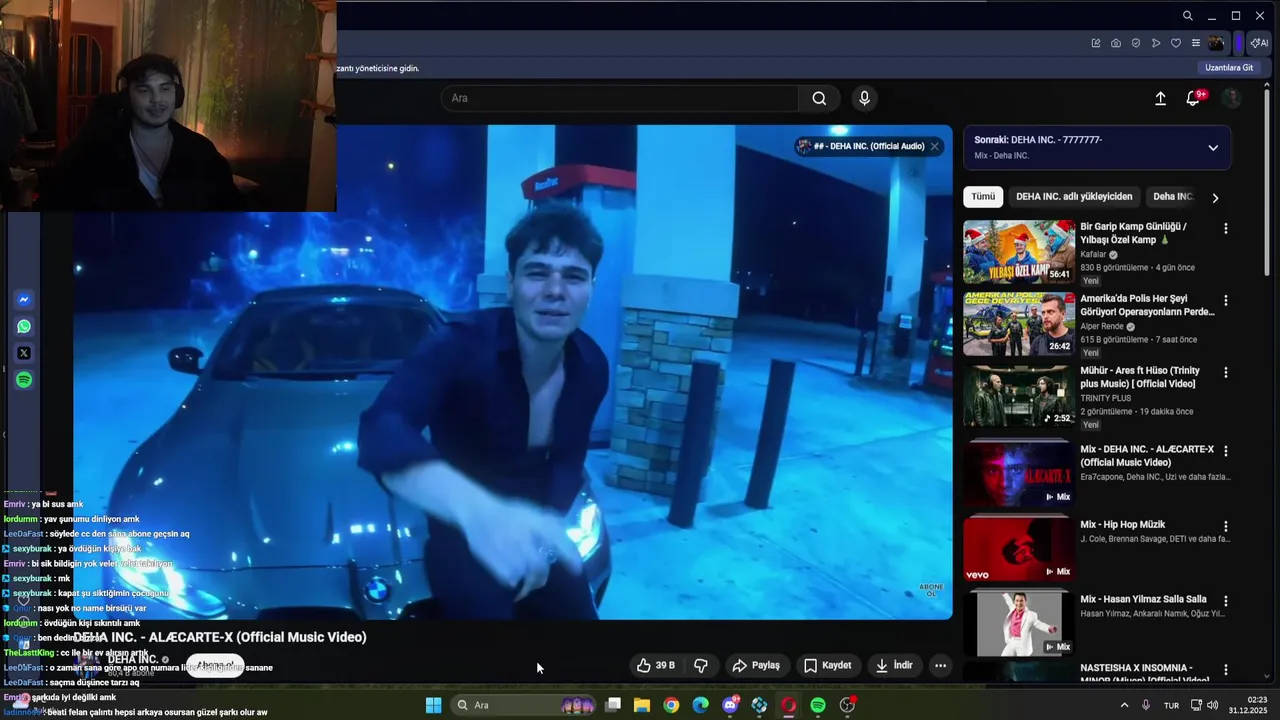Open File Explorer from taskbar
The image size is (1280, 720).
642,705
